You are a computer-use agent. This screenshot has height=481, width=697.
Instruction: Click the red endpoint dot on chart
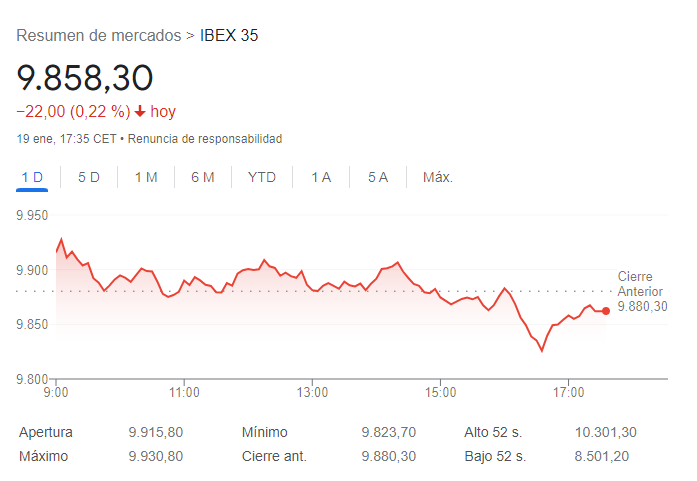coord(606,311)
